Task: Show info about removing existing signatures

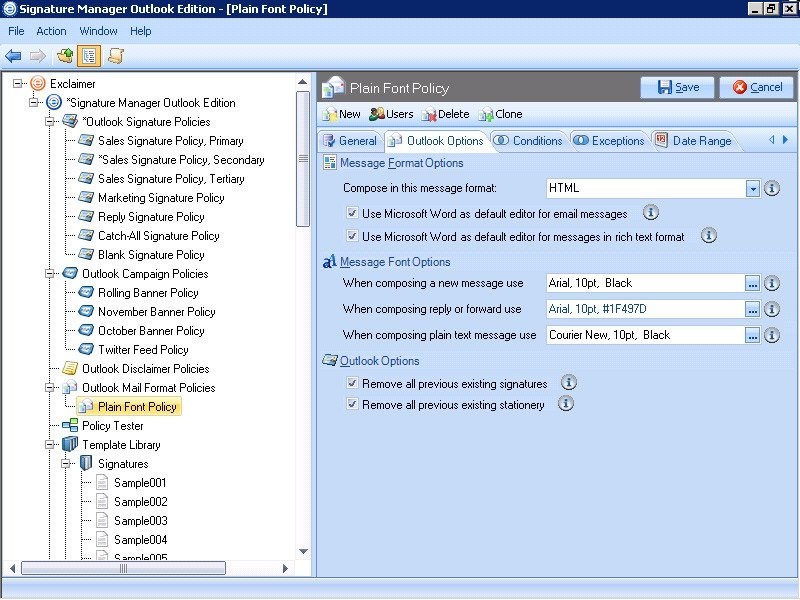Action: tap(568, 382)
